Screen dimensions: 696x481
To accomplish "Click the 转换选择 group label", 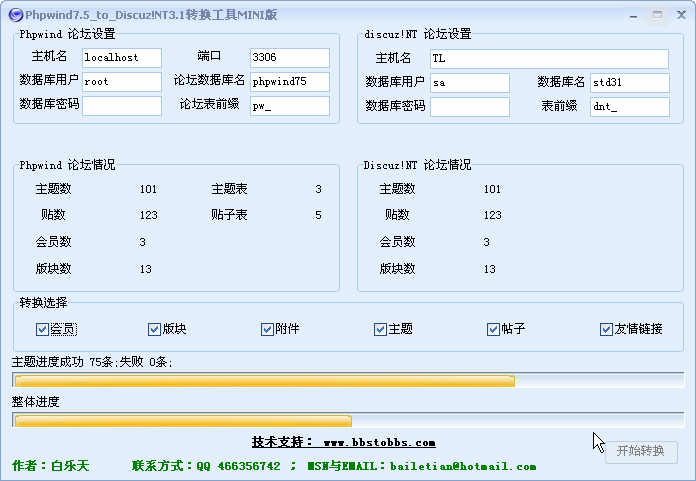I will pyautogui.click(x=43, y=303).
